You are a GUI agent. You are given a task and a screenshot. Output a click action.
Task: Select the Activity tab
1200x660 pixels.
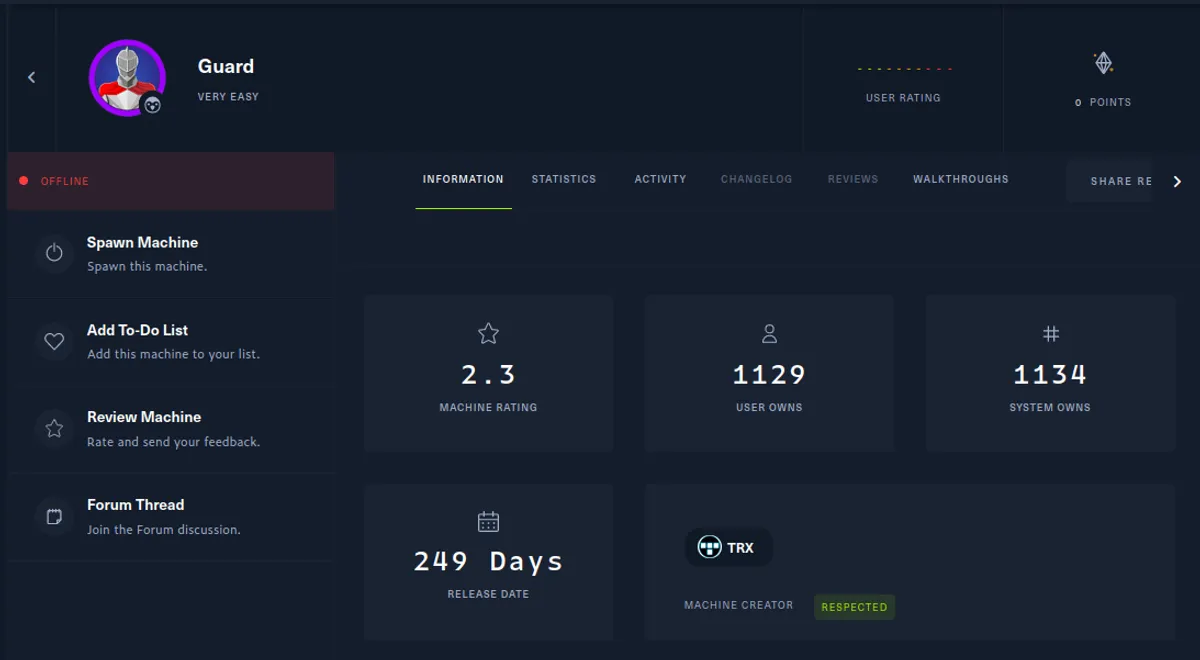pyautogui.click(x=660, y=179)
